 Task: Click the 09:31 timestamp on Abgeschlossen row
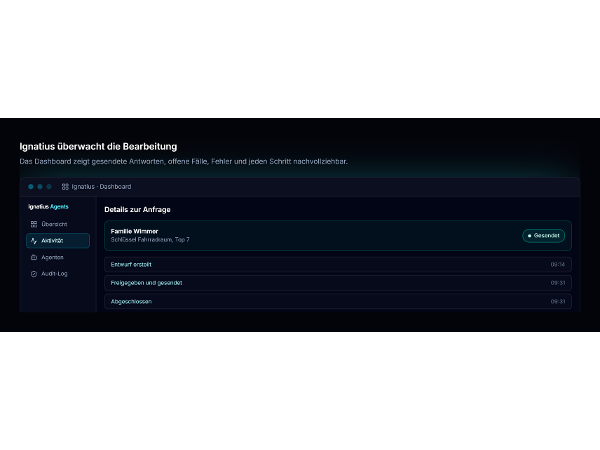(558, 302)
